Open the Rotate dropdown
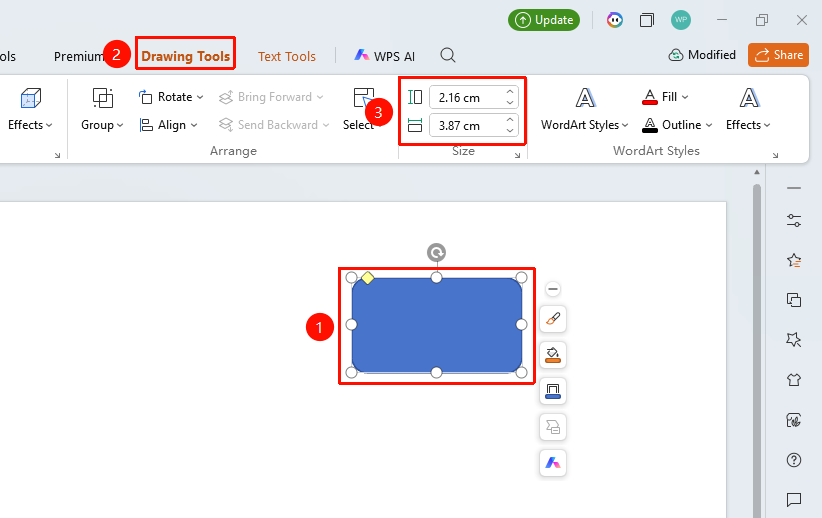 pyautogui.click(x=180, y=97)
